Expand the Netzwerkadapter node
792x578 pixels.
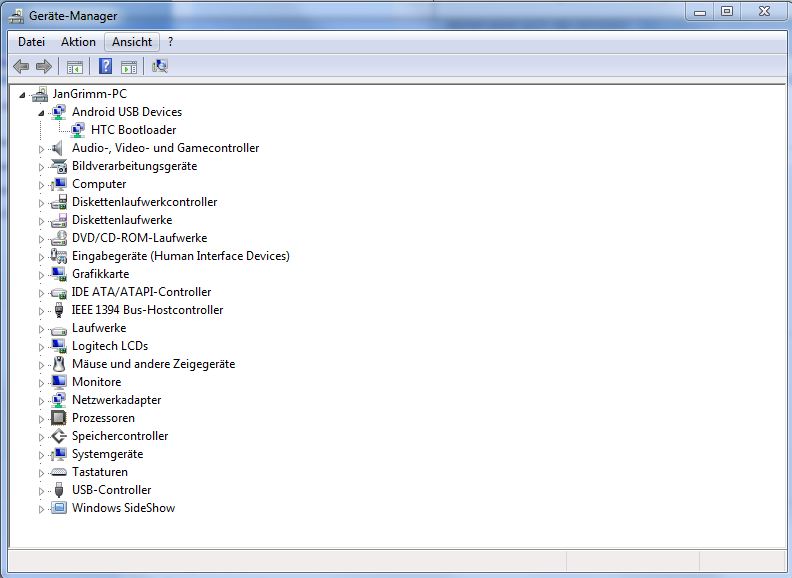41,401
